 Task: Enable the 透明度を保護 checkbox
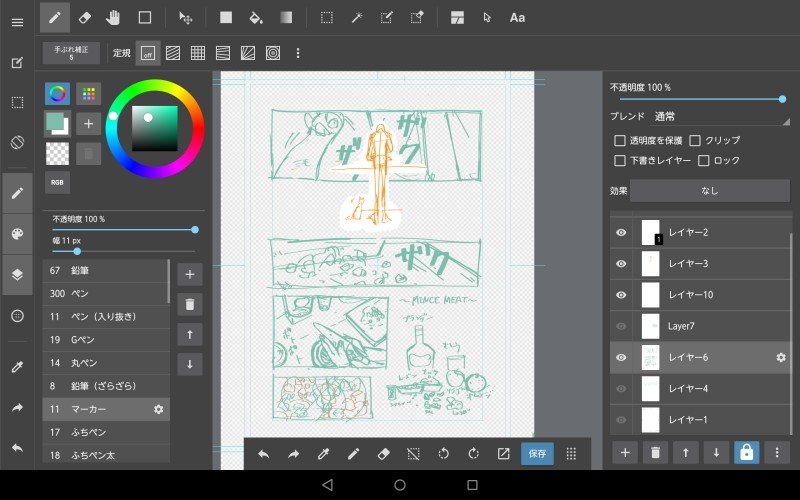pos(620,141)
